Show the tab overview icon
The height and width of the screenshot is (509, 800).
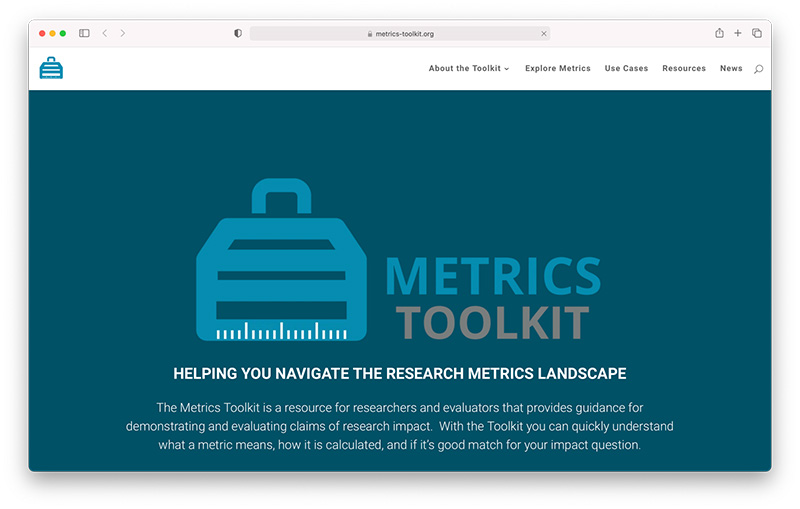757,33
